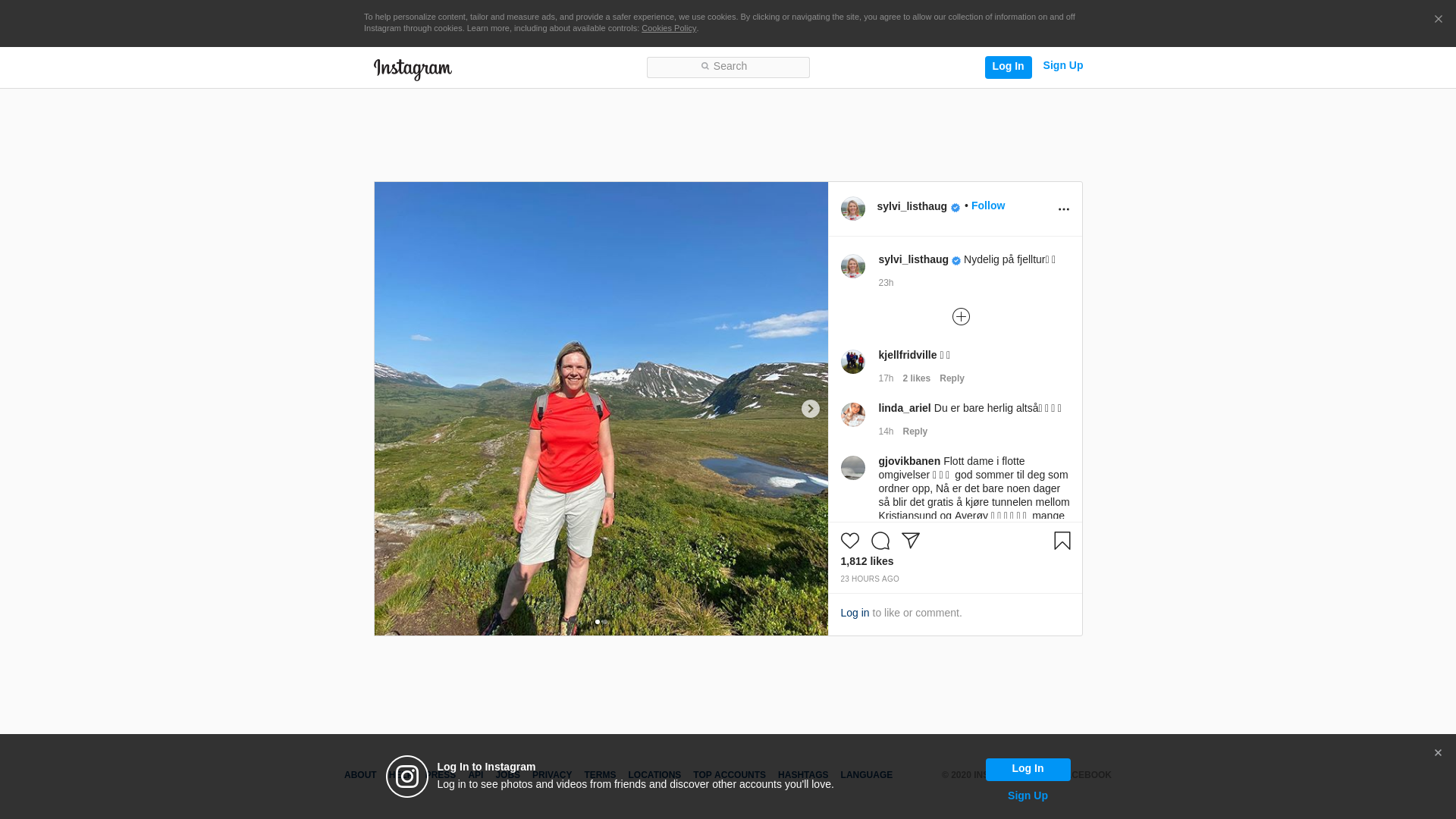The image size is (1456, 819).
Task: Click 23 HOURS AGO post timestamp
Action: coord(869,579)
